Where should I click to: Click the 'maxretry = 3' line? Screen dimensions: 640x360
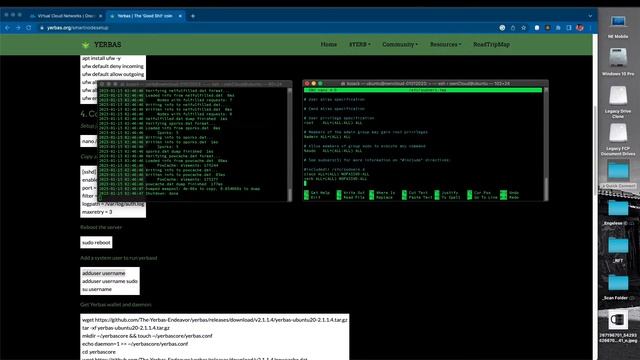(97, 212)
